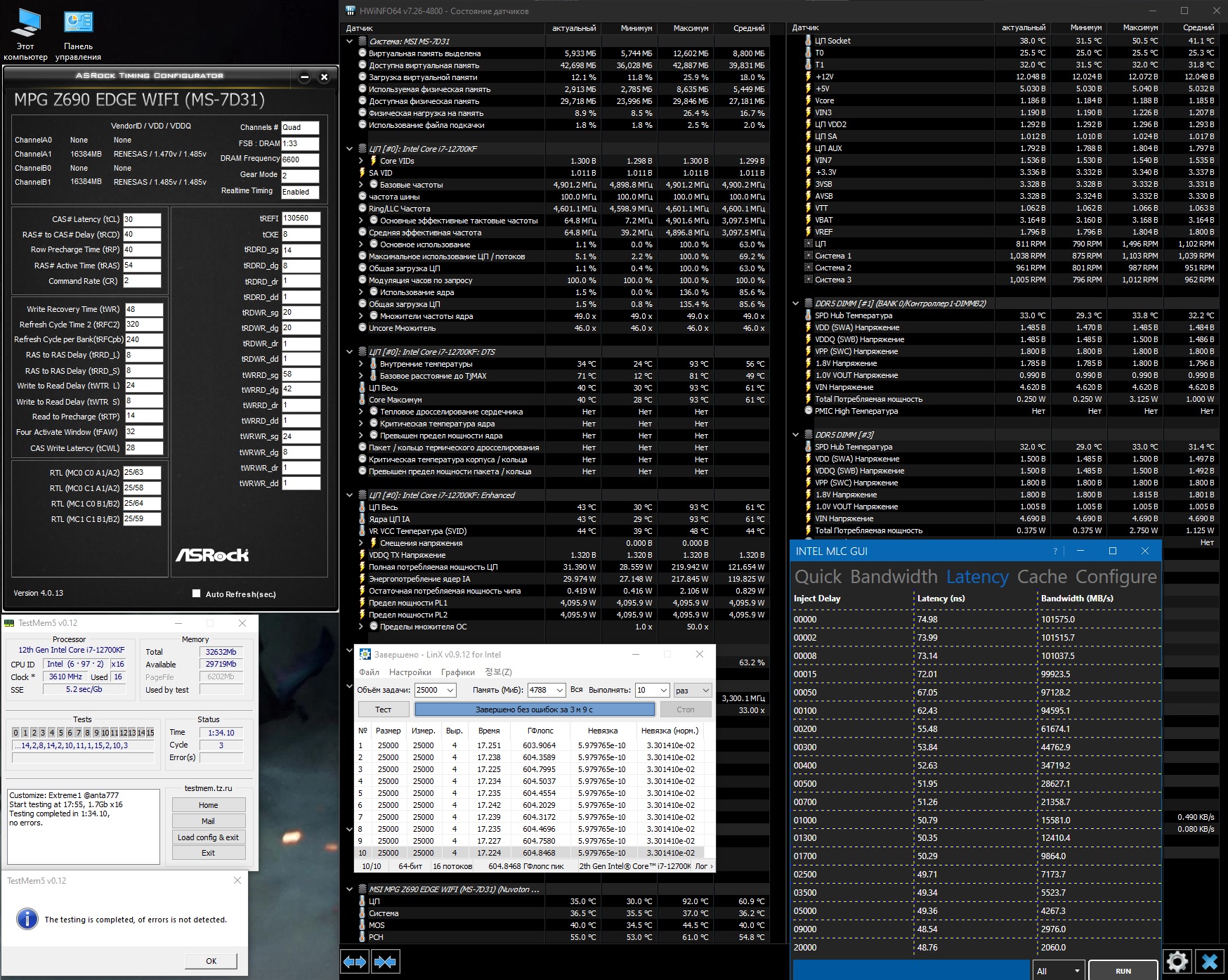This screenshot has width=1228, height=980.
Task: Open the Графики menu in LinX
Action: pos(458,672)
